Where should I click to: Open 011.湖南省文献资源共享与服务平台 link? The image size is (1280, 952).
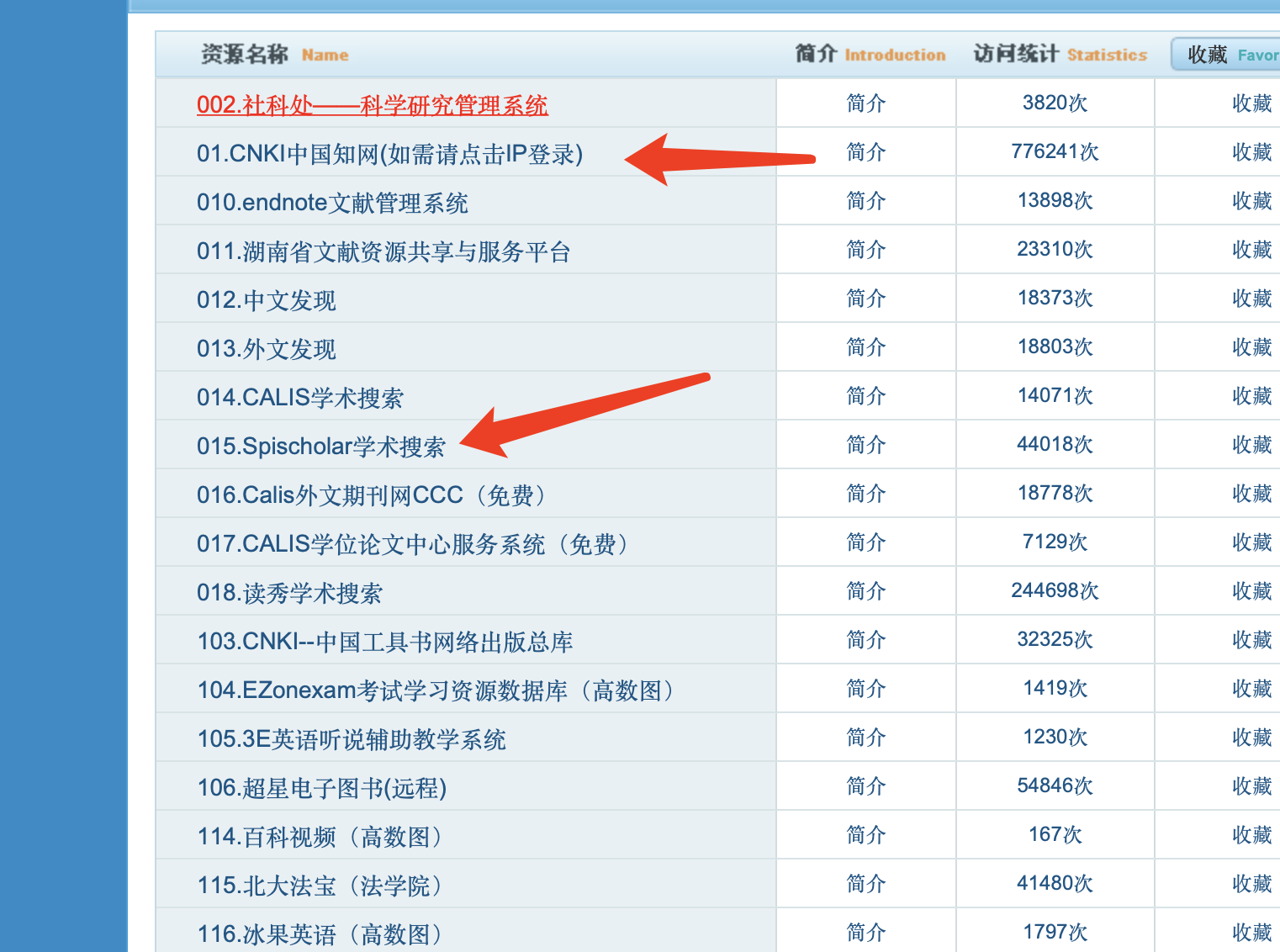pyautogui.click(x=383, y=251)
